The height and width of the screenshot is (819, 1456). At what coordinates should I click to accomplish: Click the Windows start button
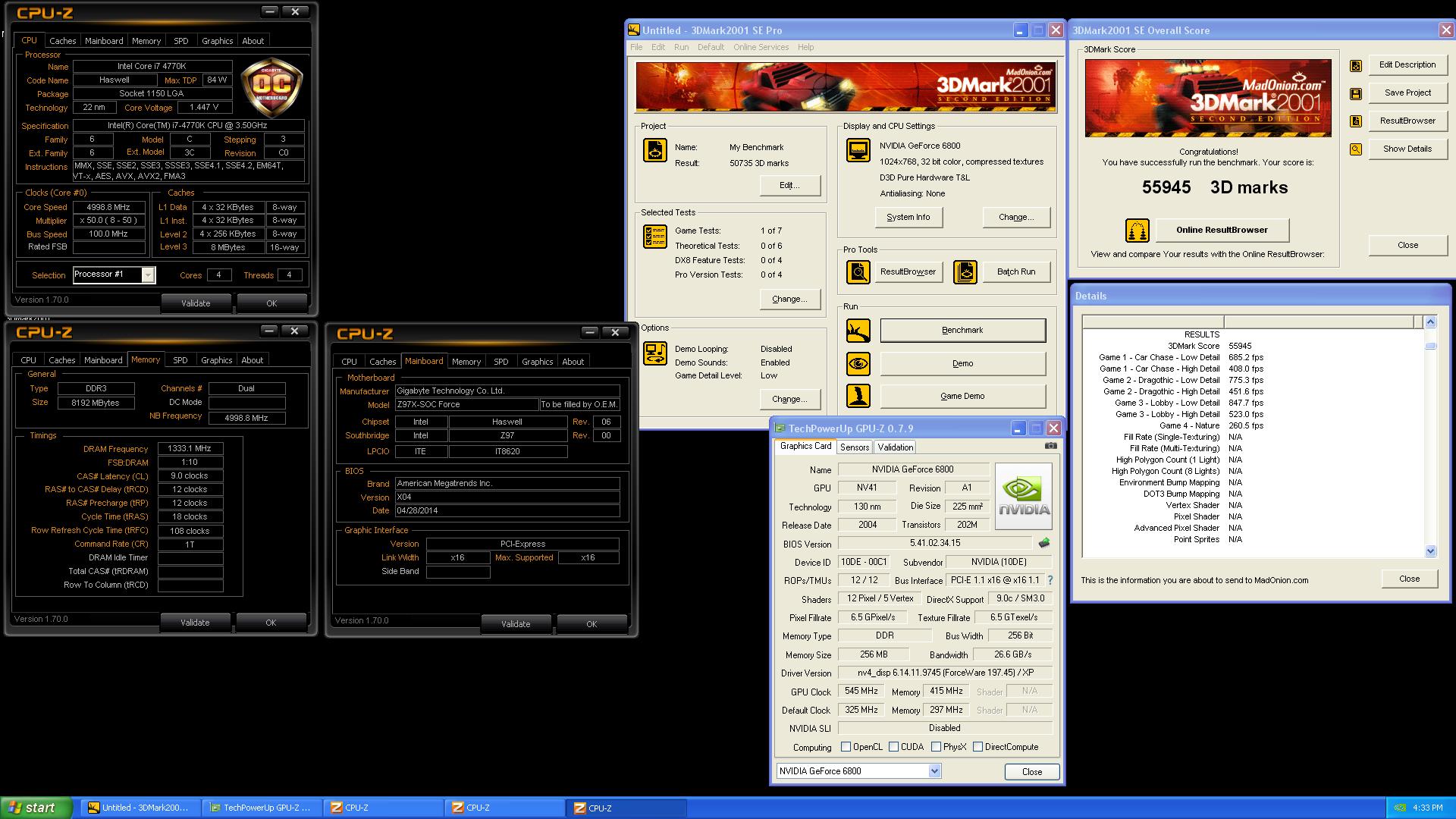point(36,808)
